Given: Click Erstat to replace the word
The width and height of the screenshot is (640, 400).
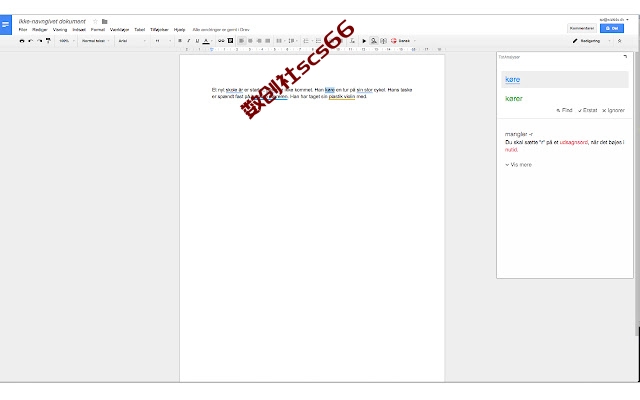Looking at the screenshot, I should (587, 110).
